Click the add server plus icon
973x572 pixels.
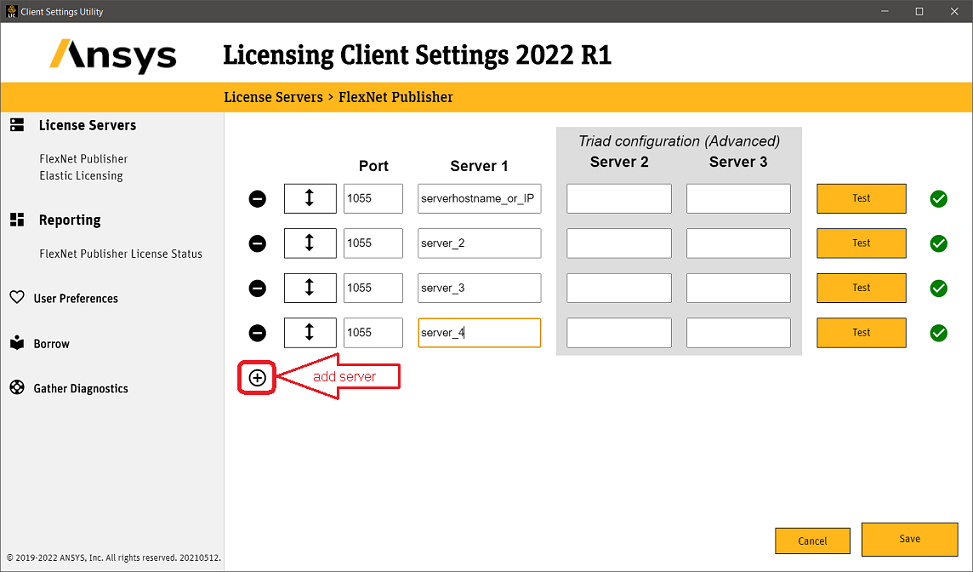coord(258,377)
